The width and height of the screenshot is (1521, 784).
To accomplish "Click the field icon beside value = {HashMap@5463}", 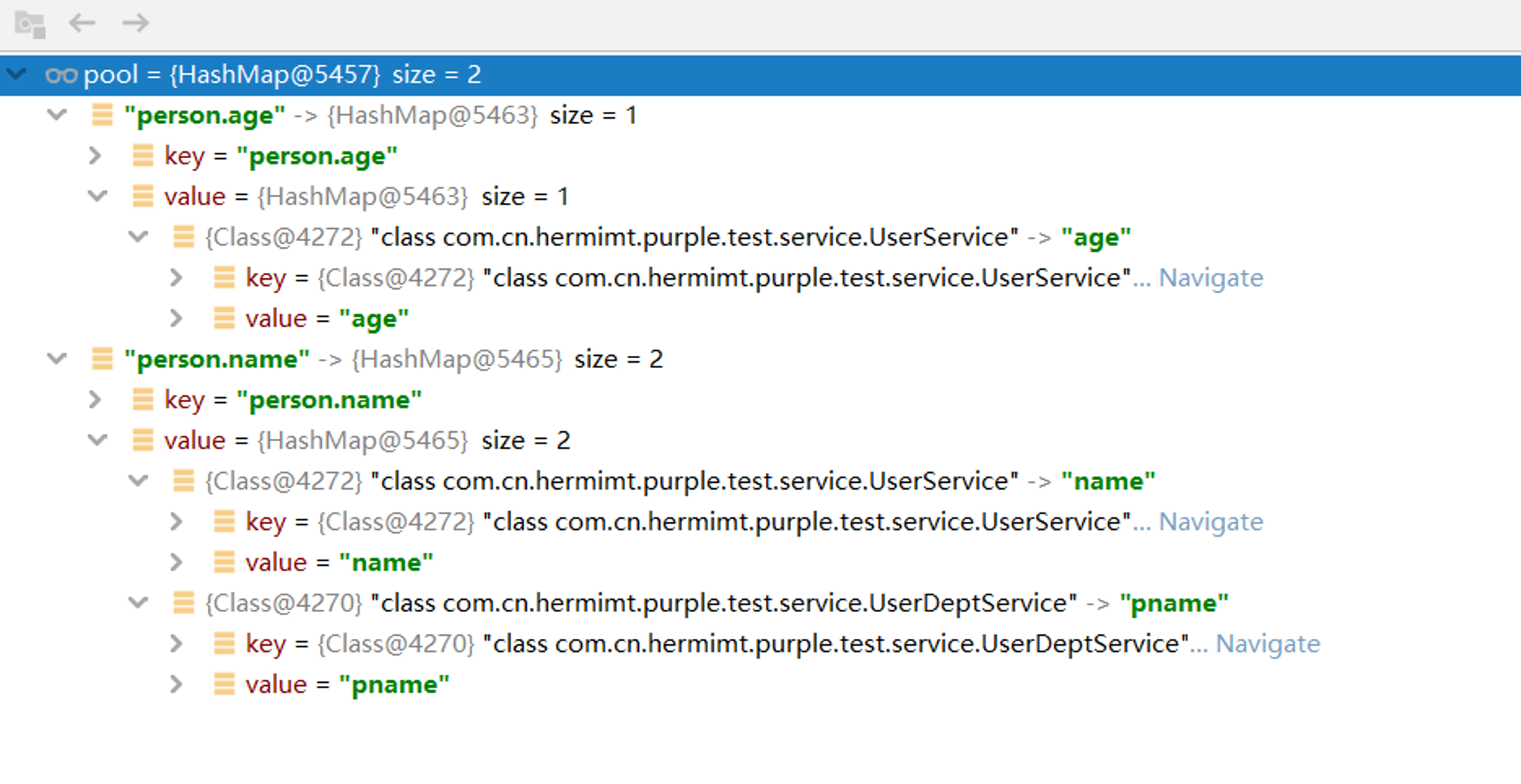I will (x=143, y=196).
